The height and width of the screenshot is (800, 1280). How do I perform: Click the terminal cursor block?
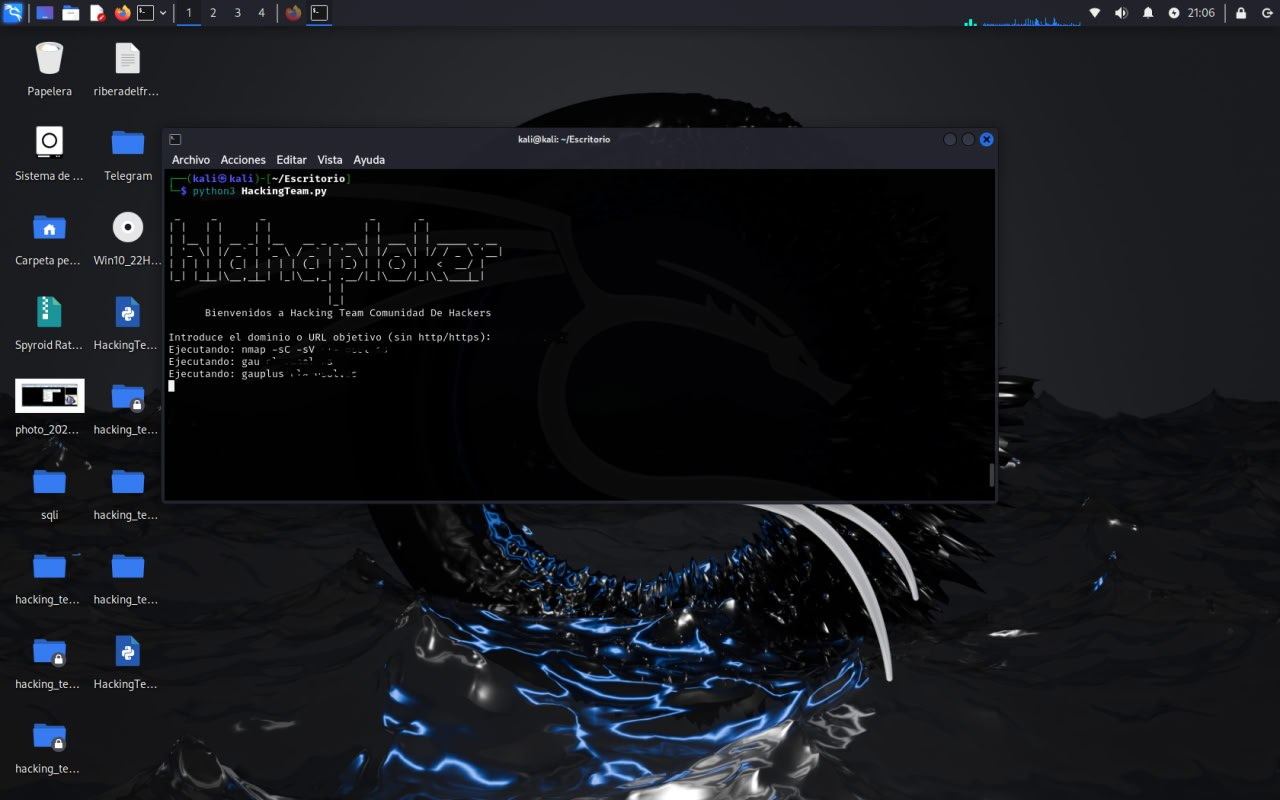pos(171,386)
